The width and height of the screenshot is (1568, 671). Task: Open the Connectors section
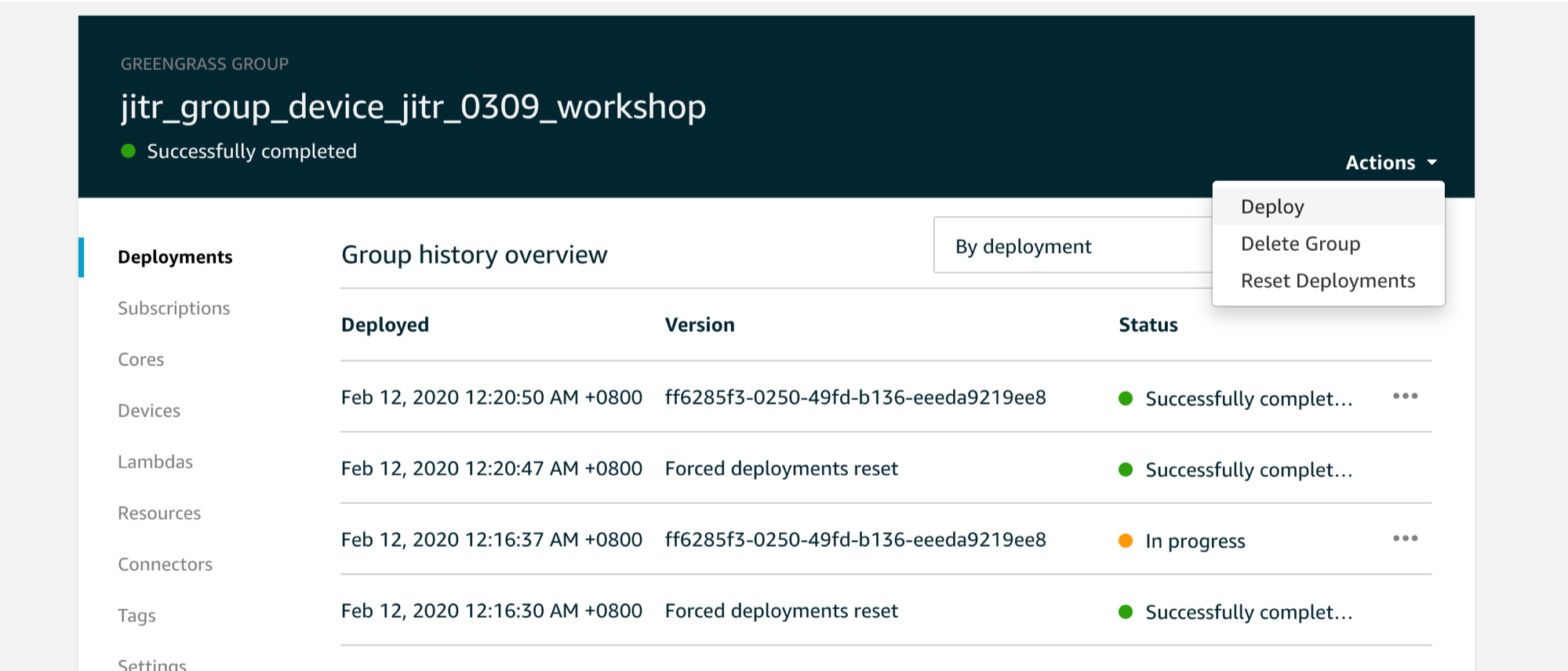(165, 564)
